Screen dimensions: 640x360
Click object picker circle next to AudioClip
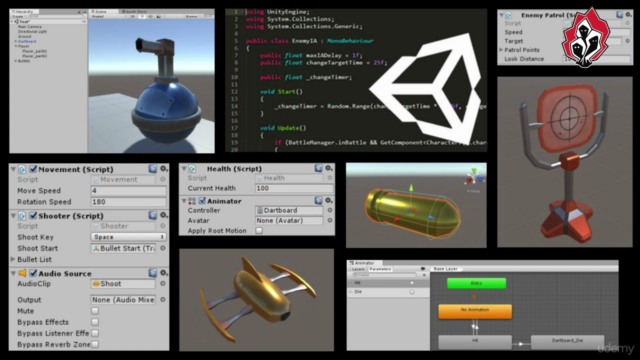point(162,283)
